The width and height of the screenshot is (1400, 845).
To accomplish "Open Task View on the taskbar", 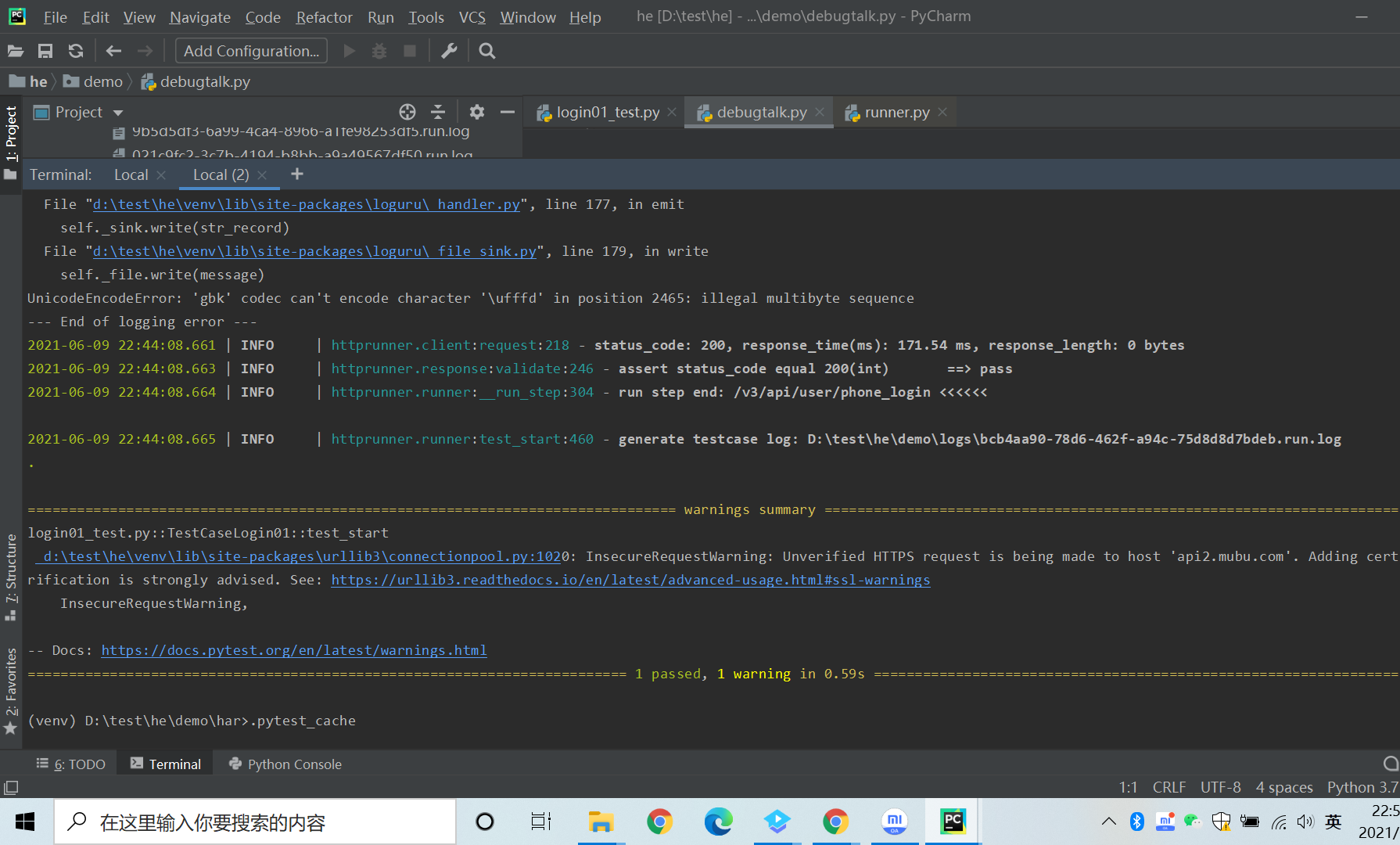I will pyautogui.click(x=541, y=822).
